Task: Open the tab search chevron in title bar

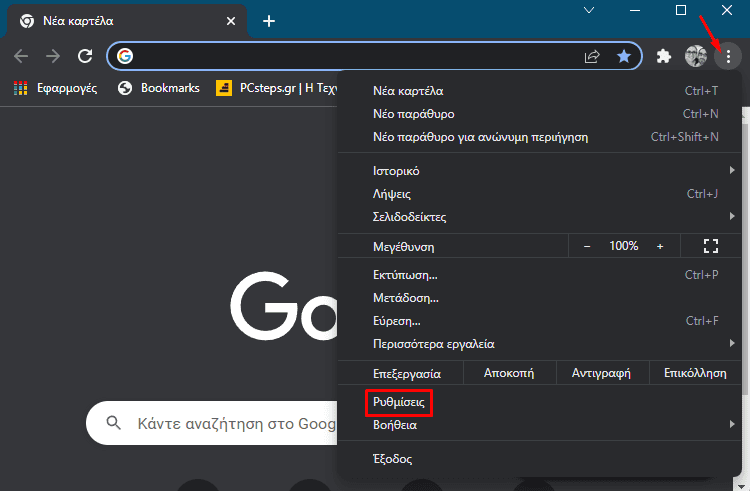Action: 589,10
